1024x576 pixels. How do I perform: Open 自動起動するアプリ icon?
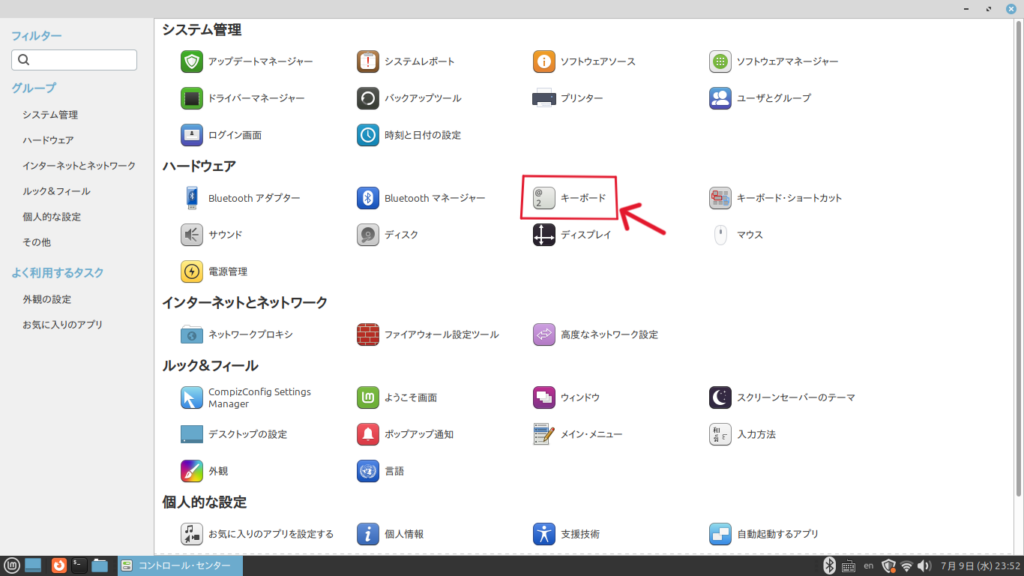click(x=720, y=534)
